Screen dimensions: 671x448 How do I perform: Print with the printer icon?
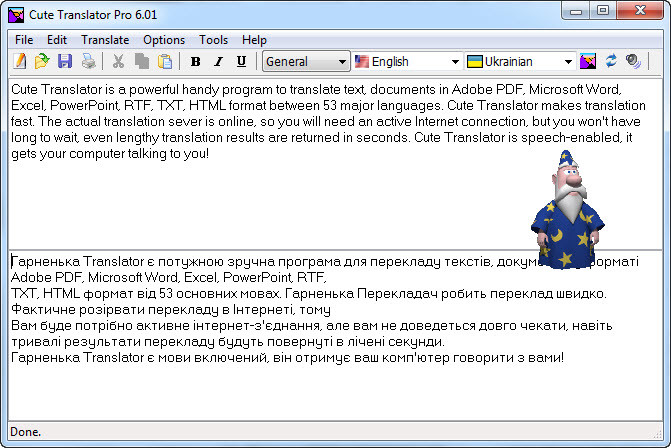[x=89, y=61]
